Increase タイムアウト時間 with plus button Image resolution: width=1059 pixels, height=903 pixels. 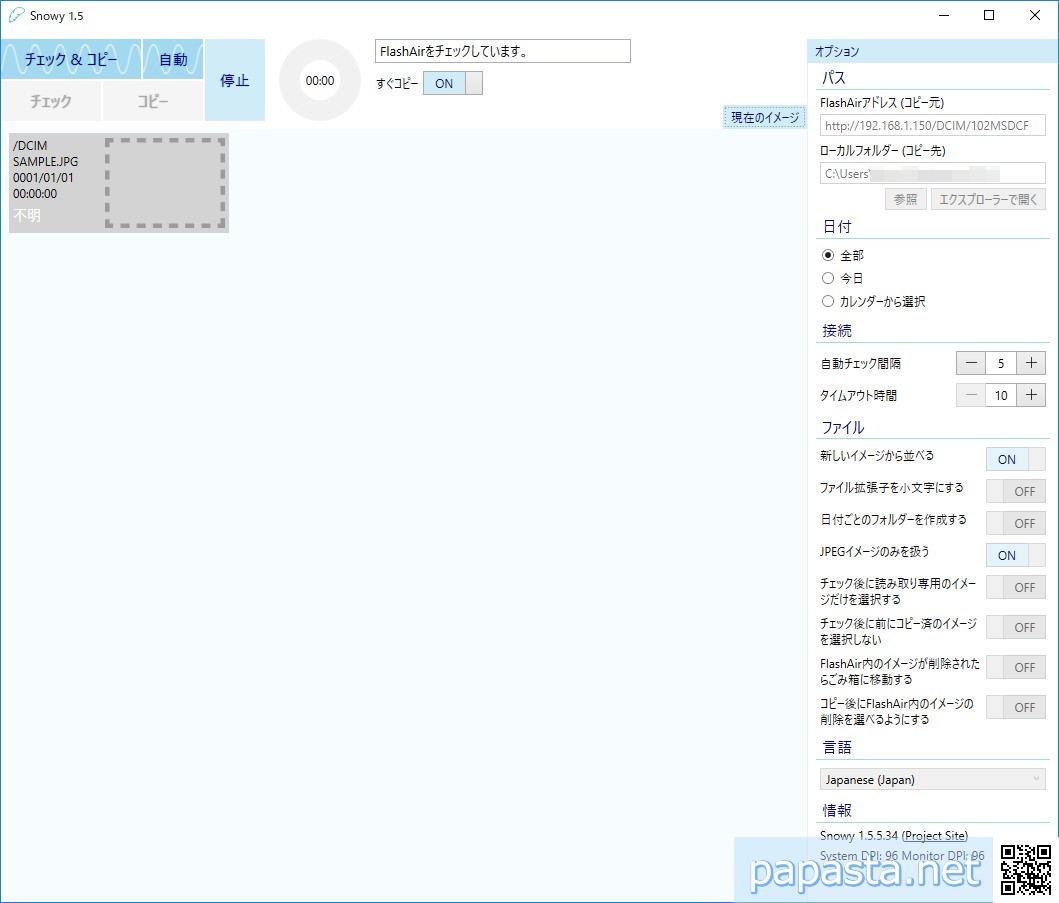tap(1031, 395)
